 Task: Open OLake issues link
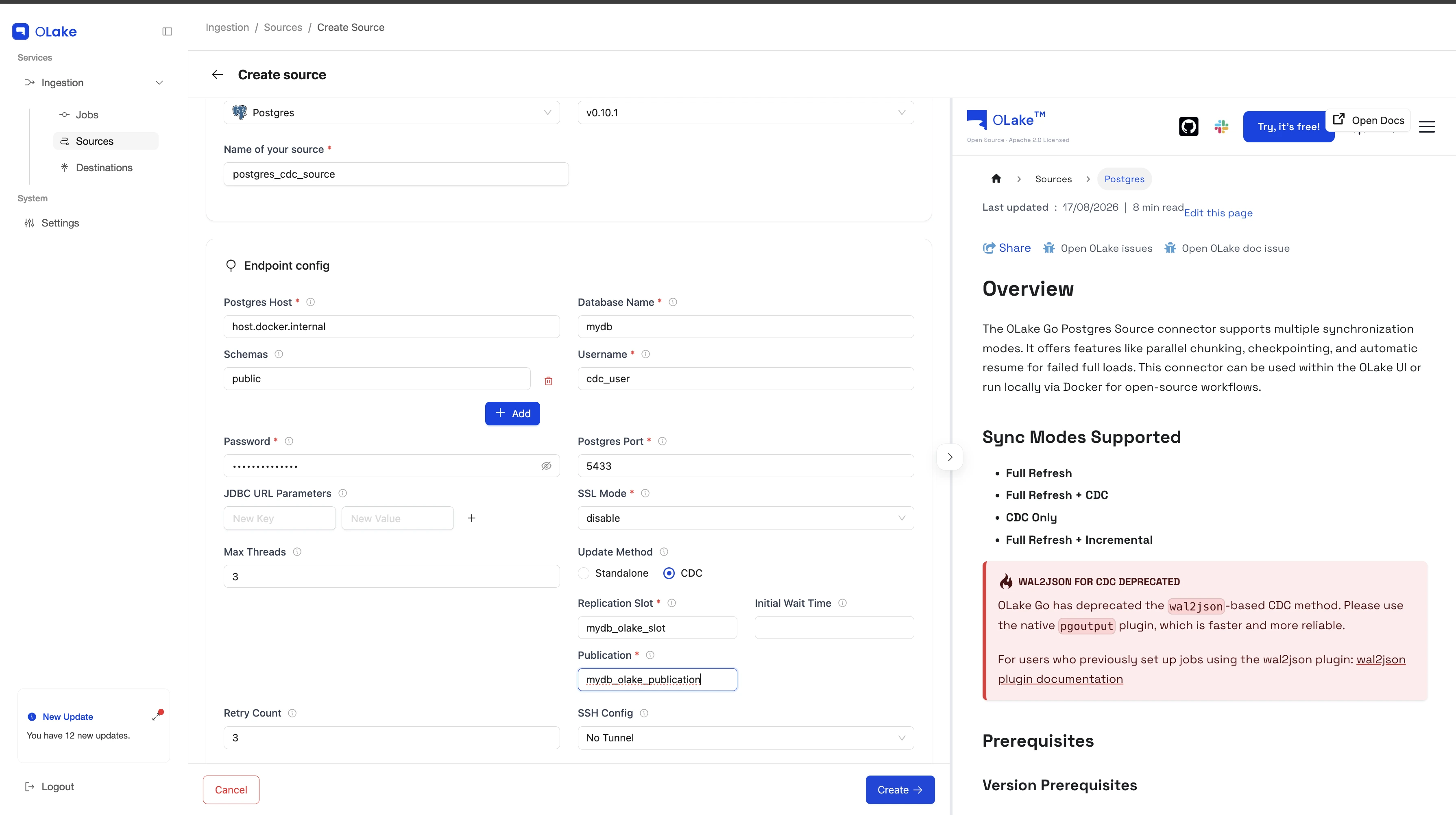click(1098, 248)
